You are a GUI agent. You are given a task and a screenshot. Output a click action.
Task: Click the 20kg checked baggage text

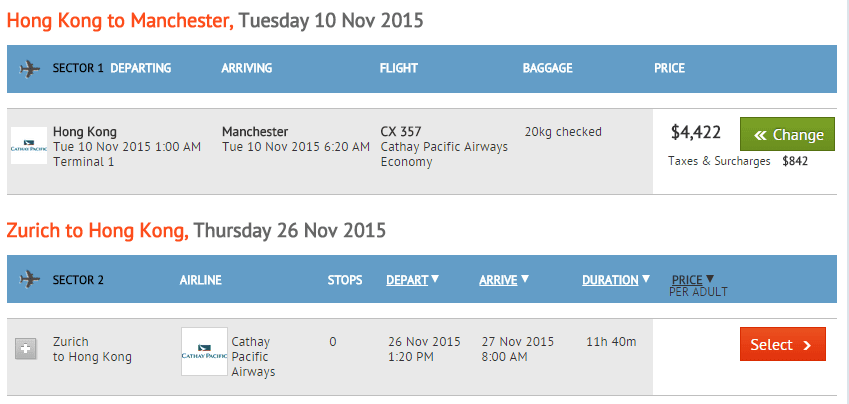click(563, 131)
